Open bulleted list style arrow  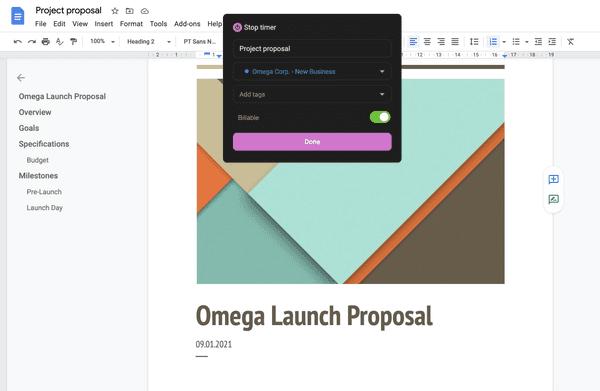tap(527, 42)
